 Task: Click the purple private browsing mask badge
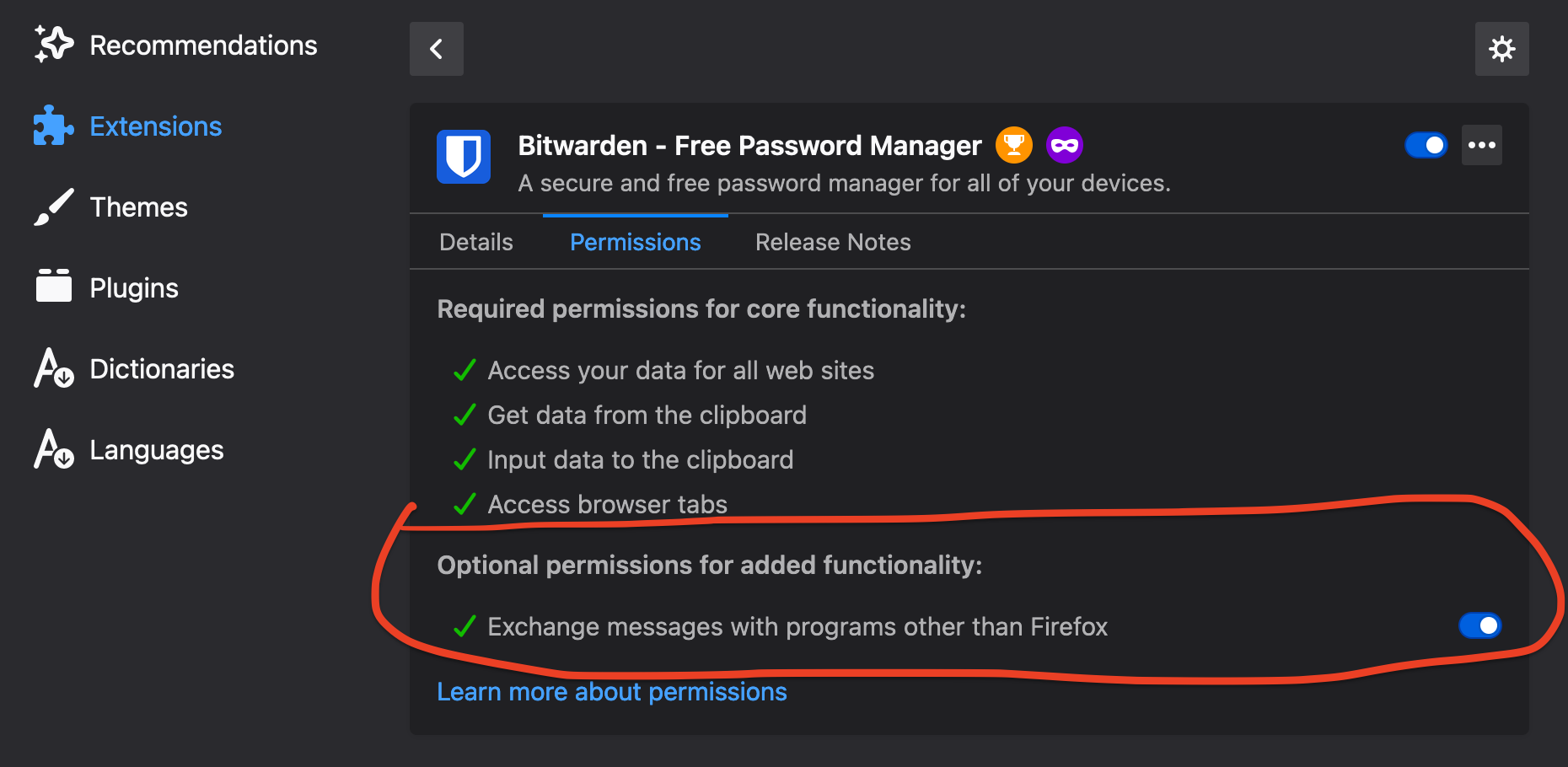[1064, 145]
